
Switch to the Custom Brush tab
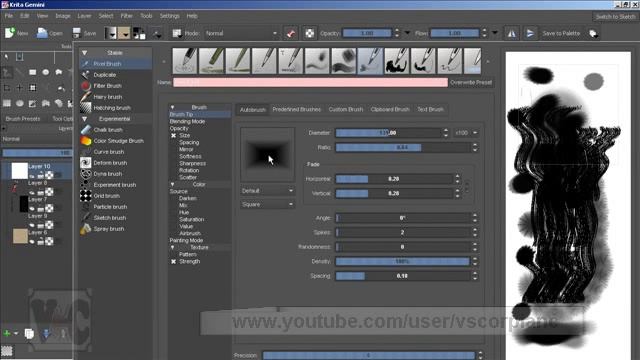(346, 109)
